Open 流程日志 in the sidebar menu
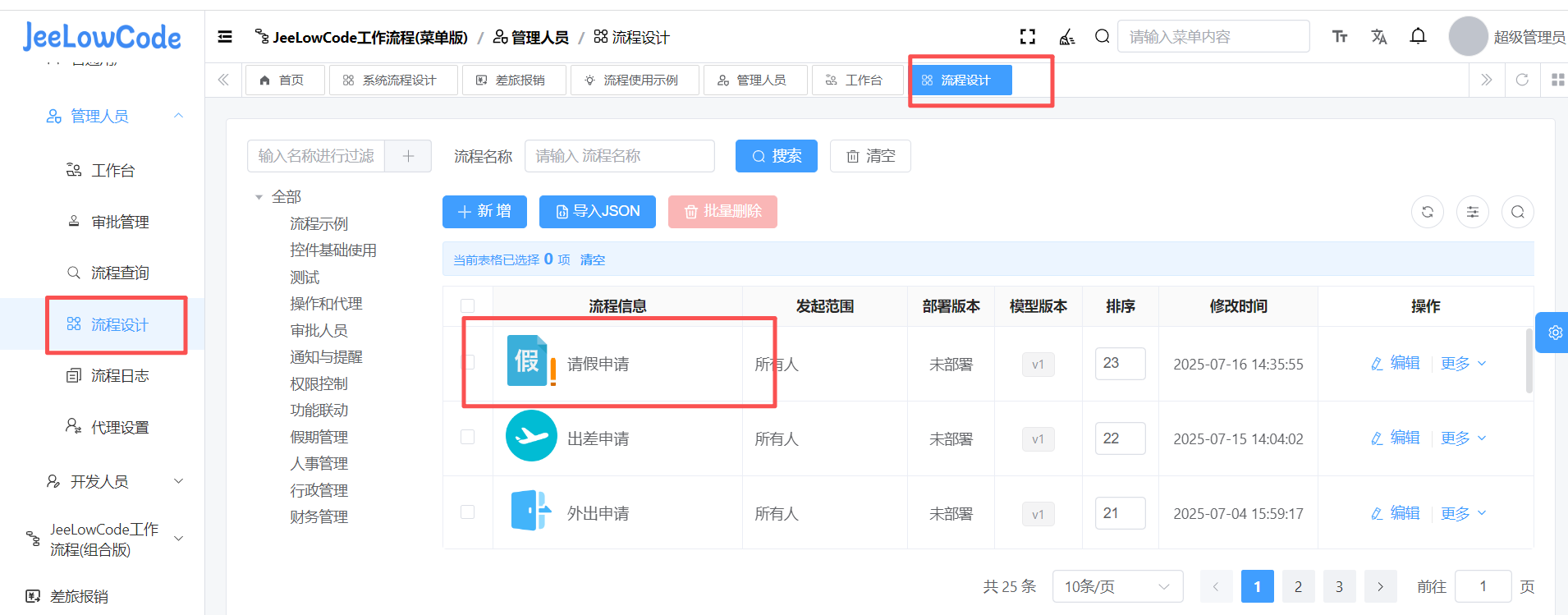This screenshot has width=1568, height=615. click(120, 376)
